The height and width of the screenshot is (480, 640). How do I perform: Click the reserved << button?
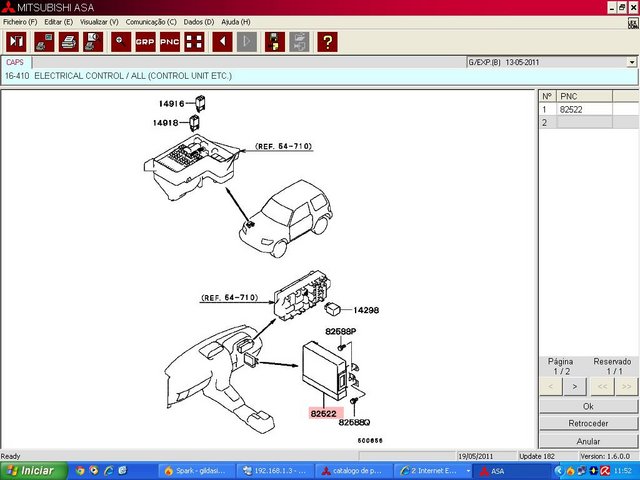[602, 387]
